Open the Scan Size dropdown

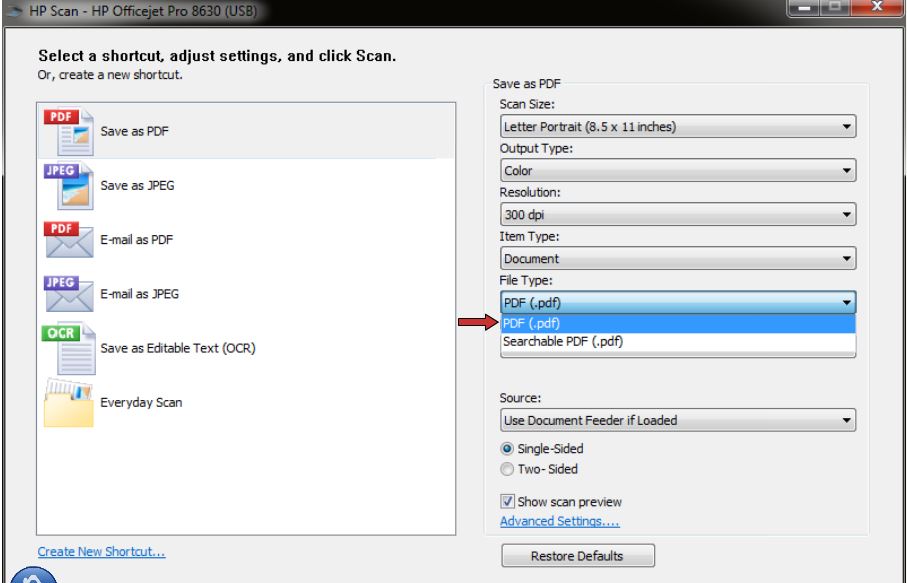(678, 127)
